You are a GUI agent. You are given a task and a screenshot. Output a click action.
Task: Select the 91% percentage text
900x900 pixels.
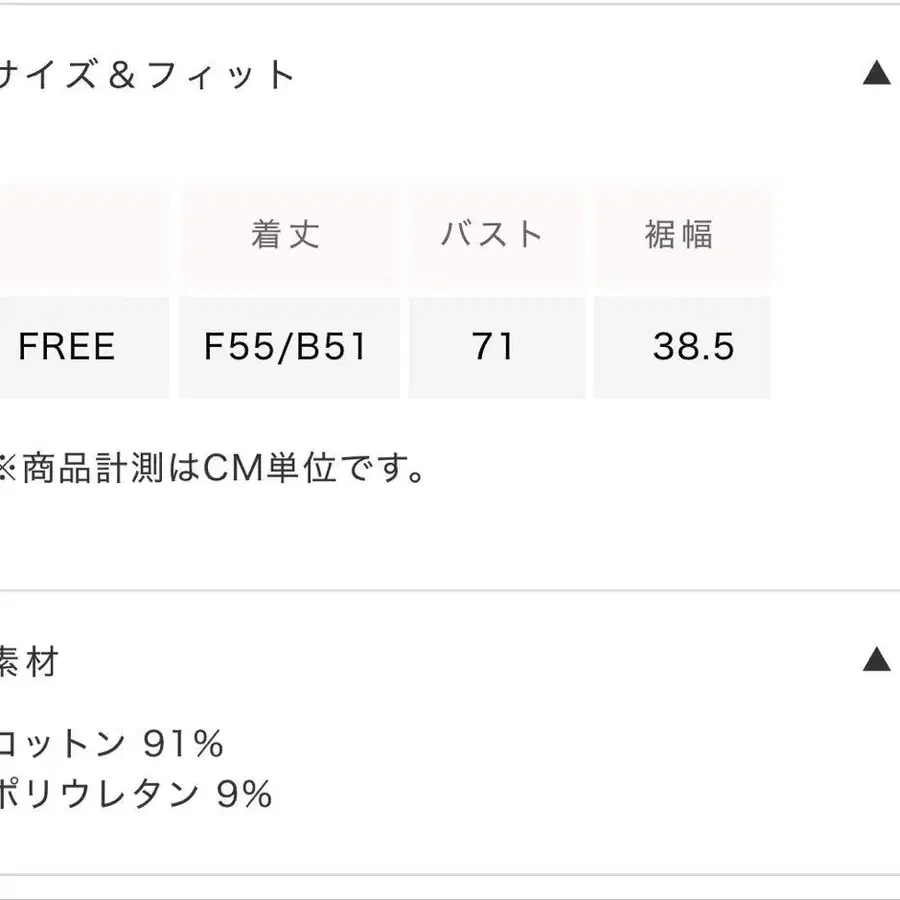click(x=183, y=744)
